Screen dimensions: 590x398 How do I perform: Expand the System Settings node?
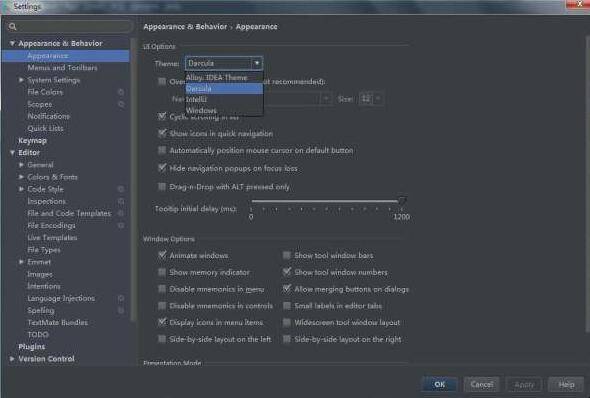pos(21,80)
